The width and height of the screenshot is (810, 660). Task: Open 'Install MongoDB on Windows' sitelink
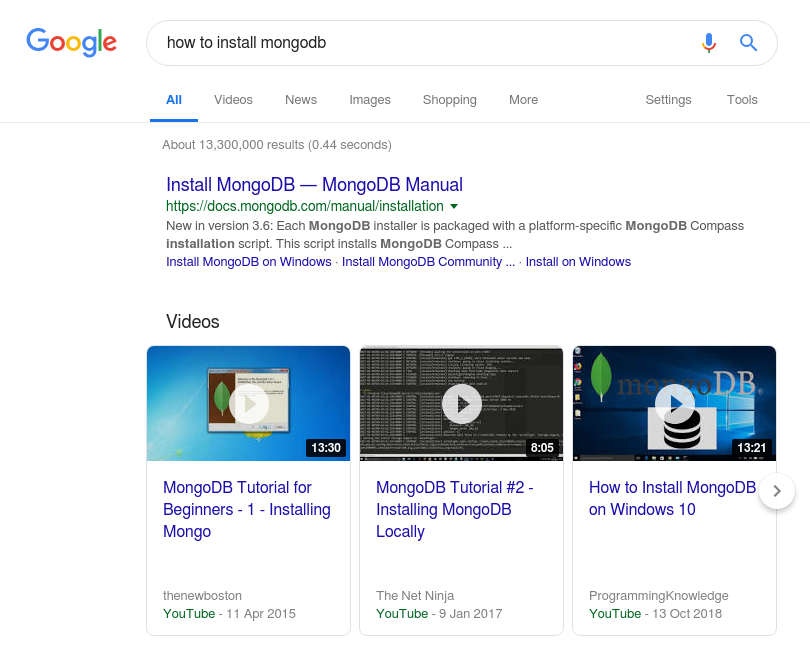[x=248, y=262]
